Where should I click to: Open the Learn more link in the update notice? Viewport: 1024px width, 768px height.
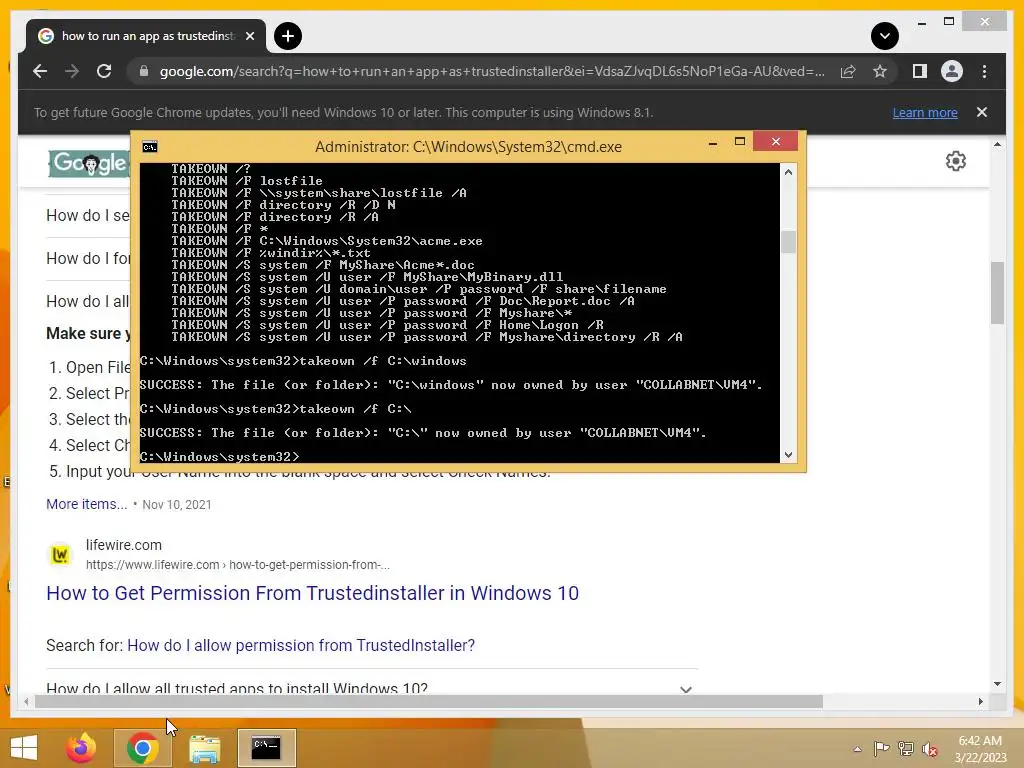tap(925, 112)
